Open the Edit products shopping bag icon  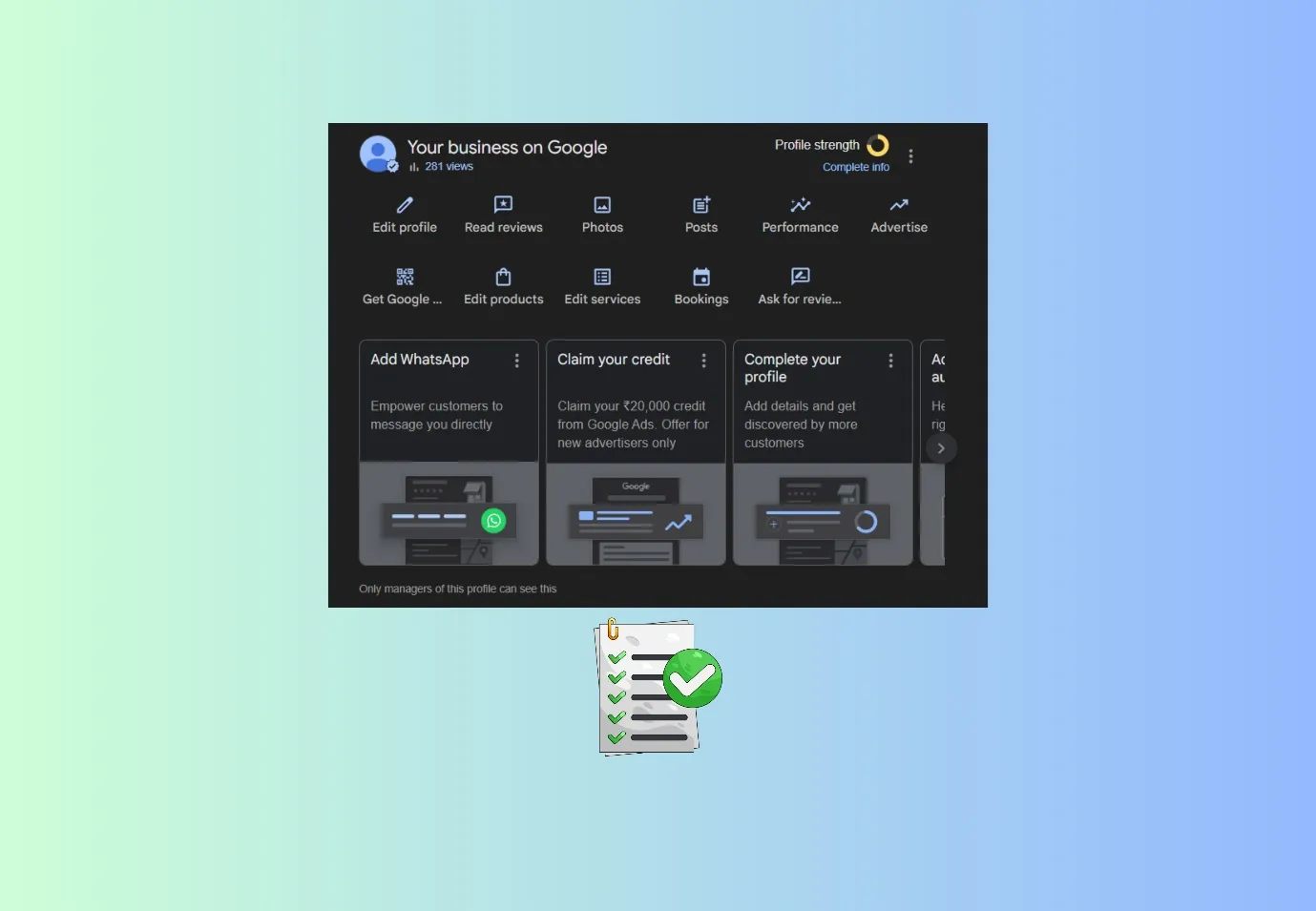coord(503,277)
